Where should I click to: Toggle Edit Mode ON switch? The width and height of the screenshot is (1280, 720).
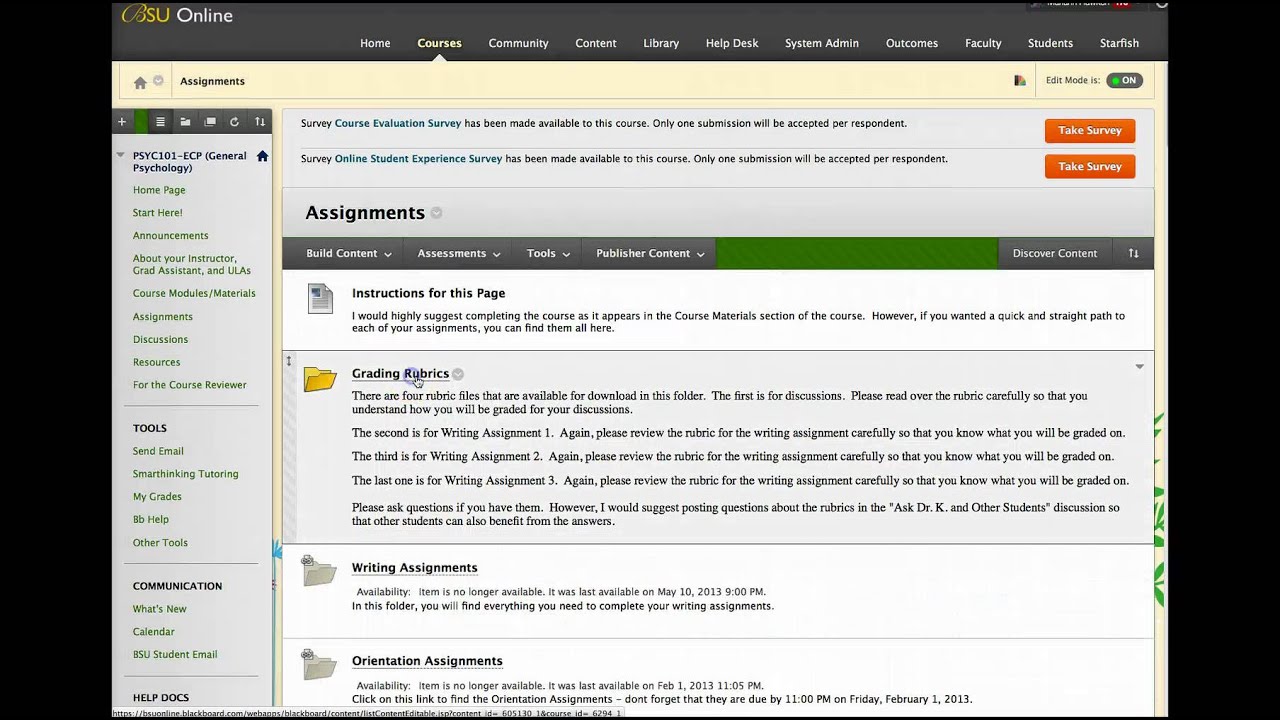tap(1124, 80)
